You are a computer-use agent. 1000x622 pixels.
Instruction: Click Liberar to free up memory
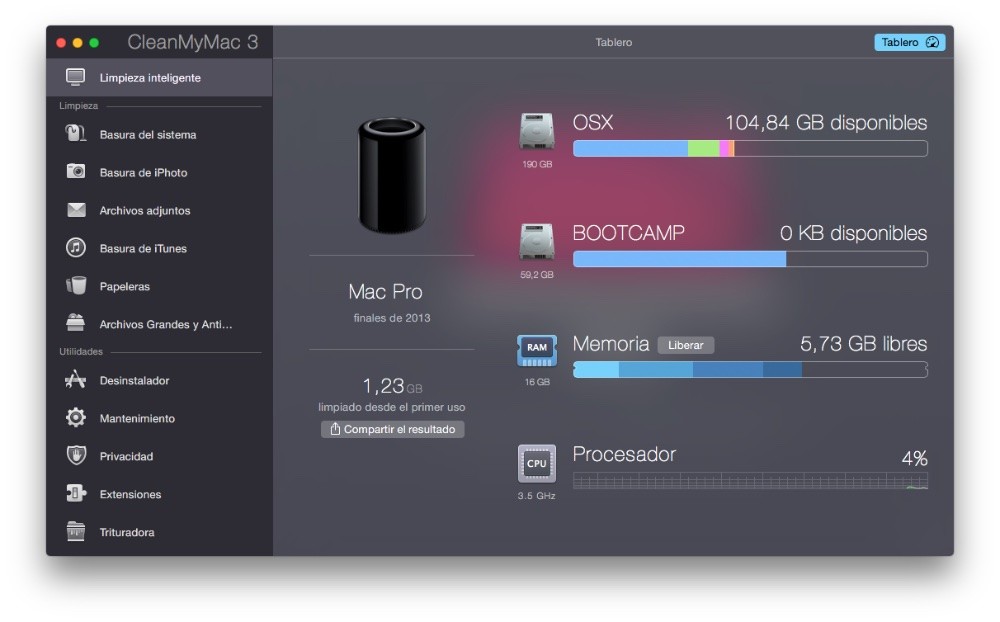(x=686, y=344)
